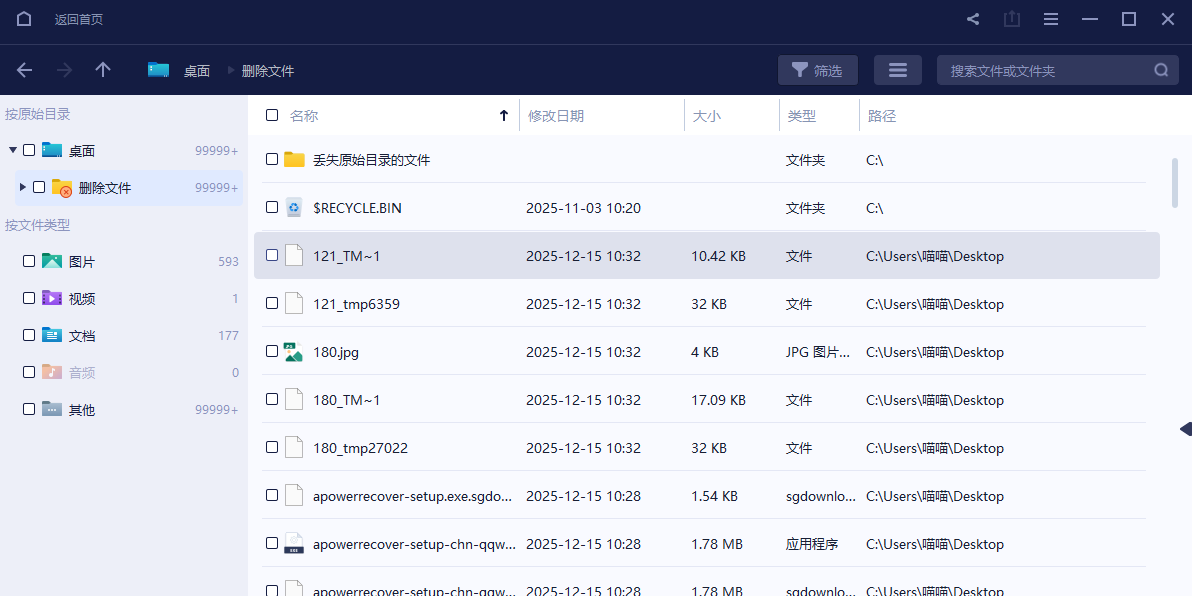
Task: Navigate up one folder level
Action: coord(103,70)
